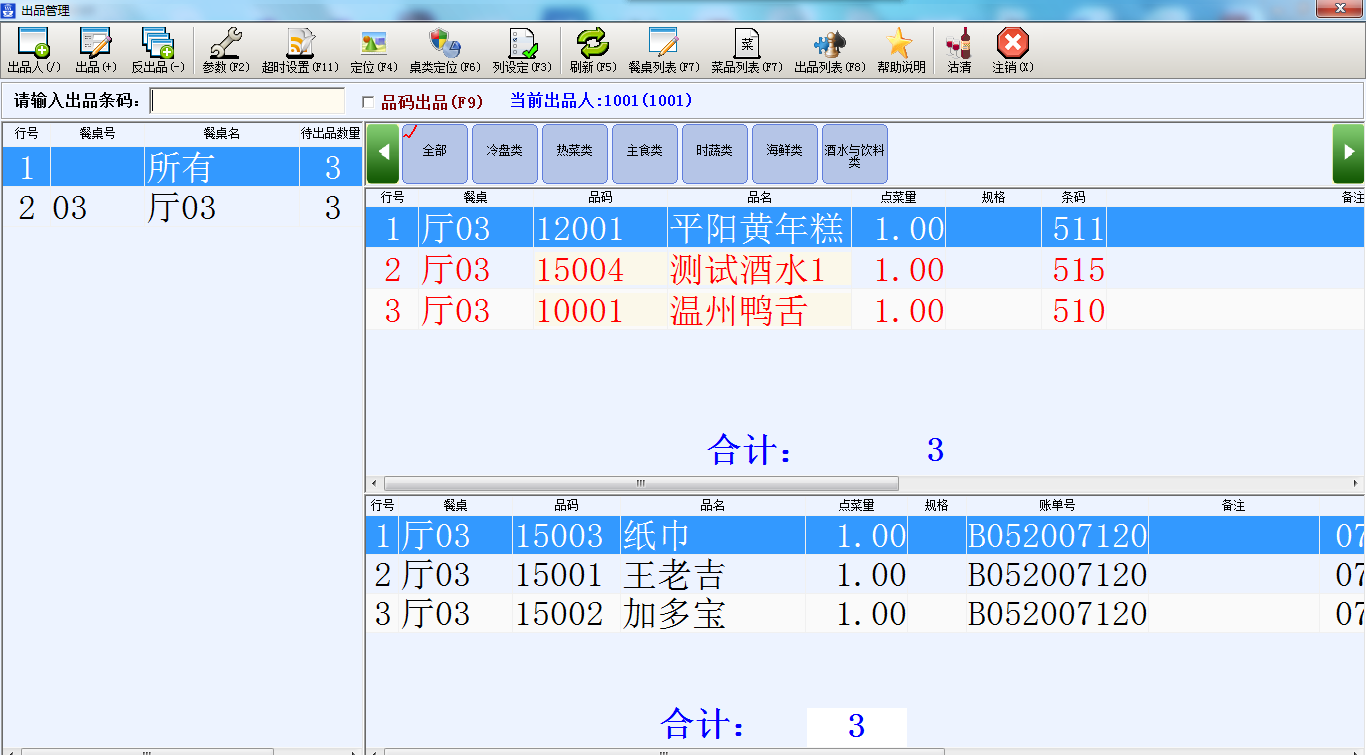Click the 沽清 wine bottle icon
Viewport: 1366px width, 755px height.
(959, 44)
